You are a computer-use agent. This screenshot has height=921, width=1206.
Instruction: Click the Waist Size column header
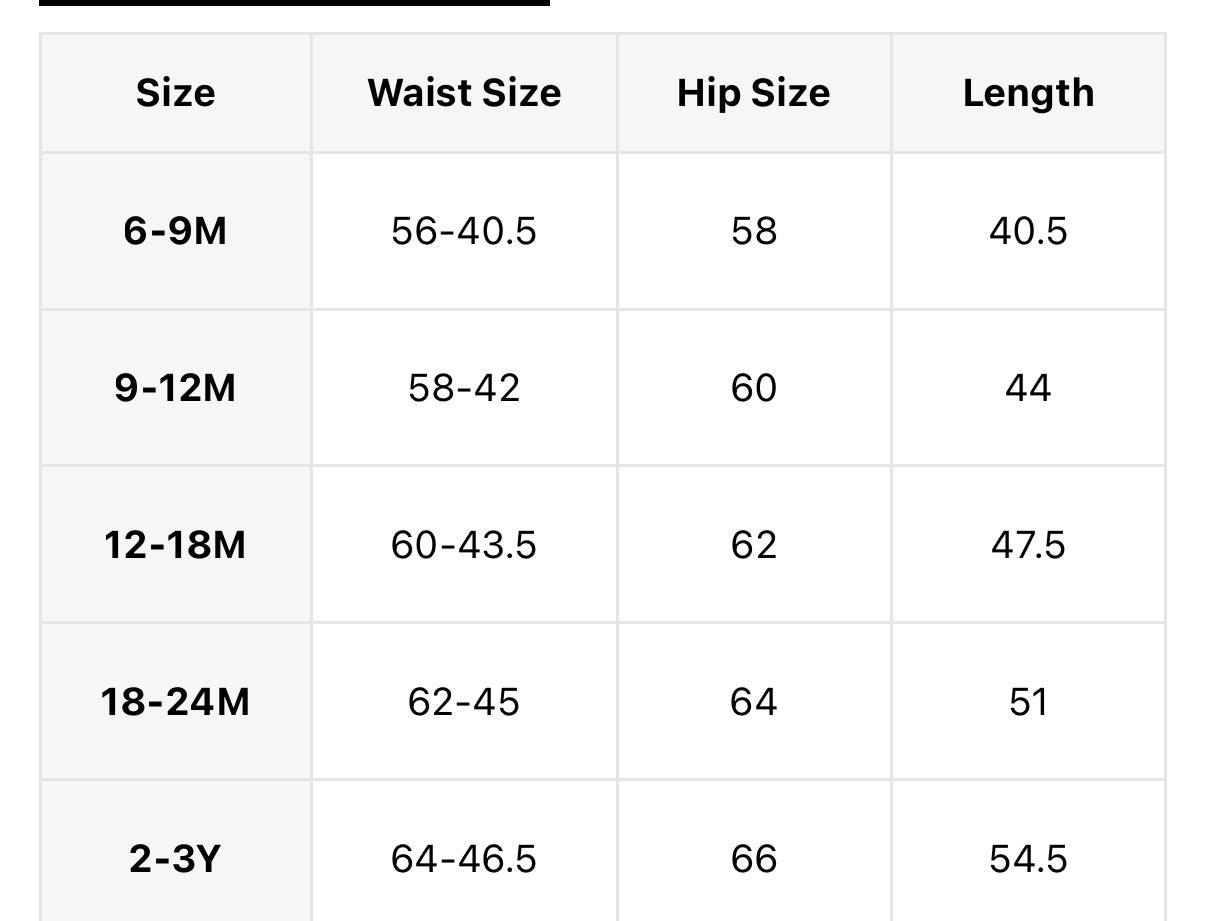464,93
